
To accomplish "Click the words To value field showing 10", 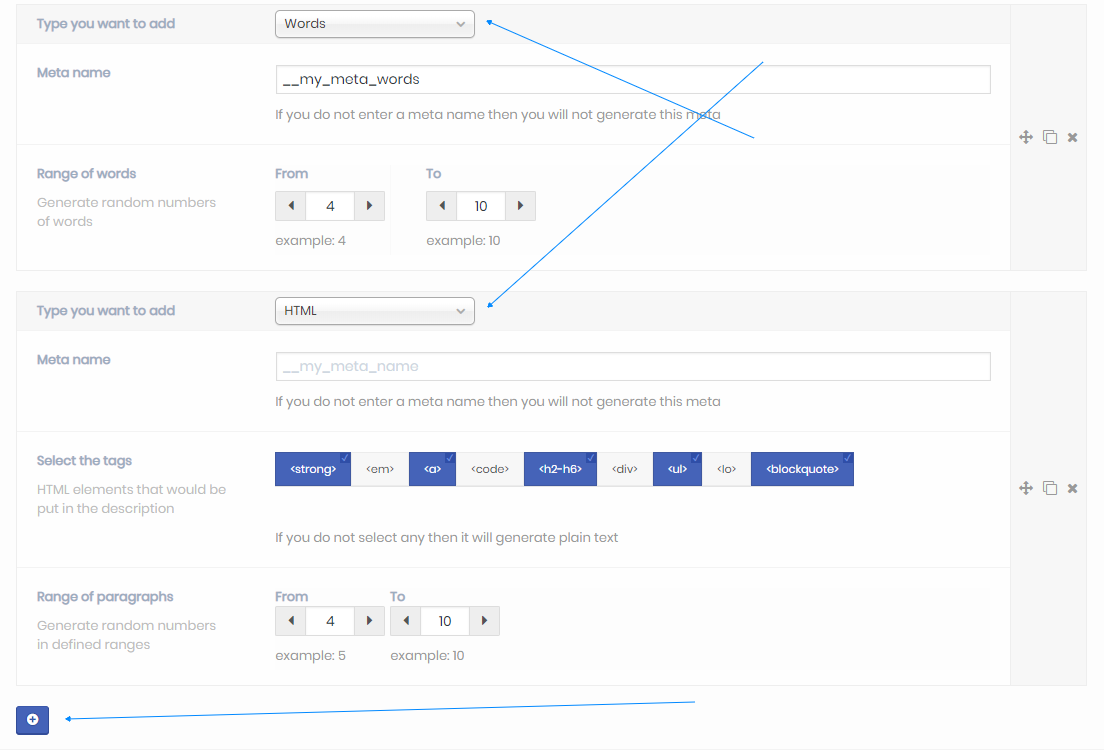I will (481, 206).
